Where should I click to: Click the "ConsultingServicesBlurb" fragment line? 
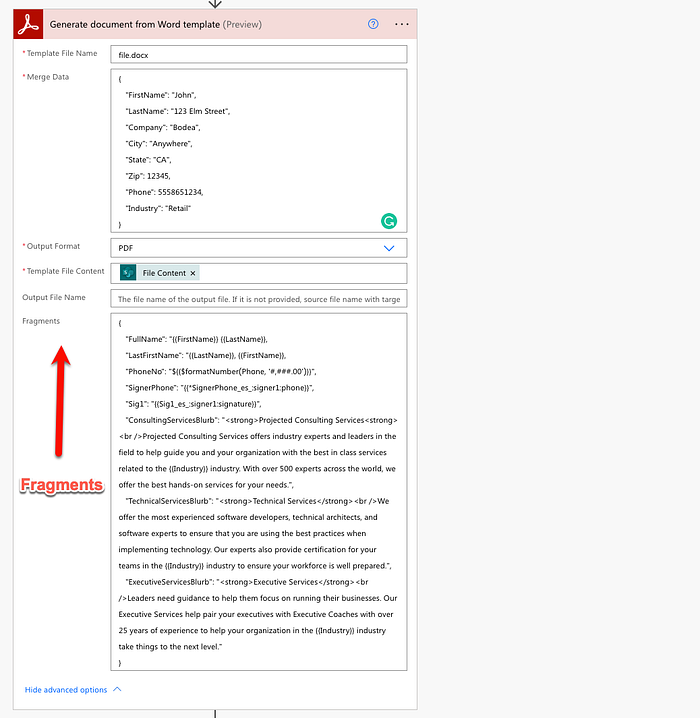point(261,420)
